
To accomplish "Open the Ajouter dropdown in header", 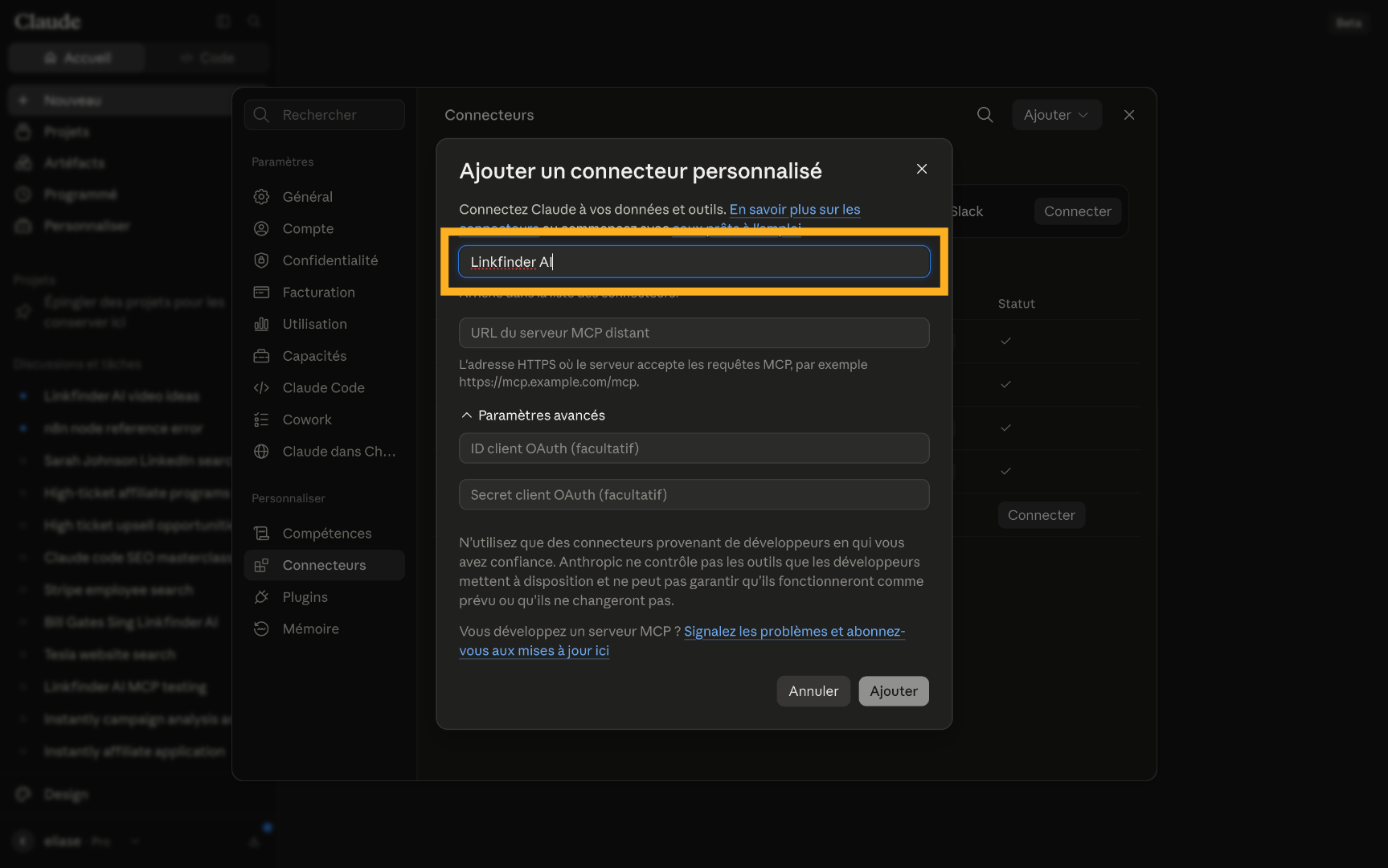I will coord(1056,115).
